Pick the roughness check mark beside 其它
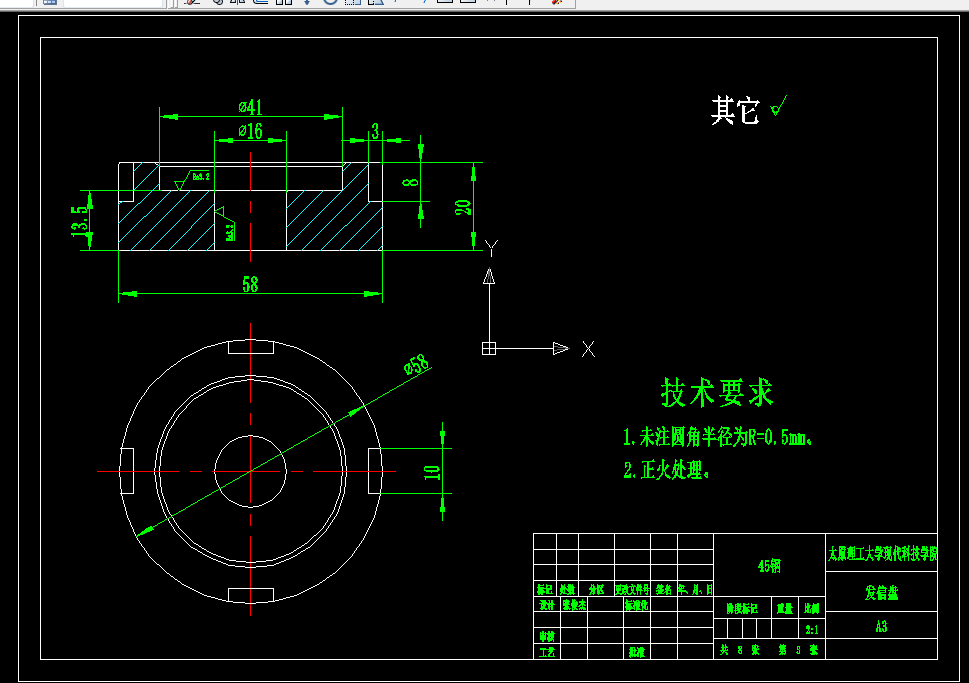 coord(779,106)
